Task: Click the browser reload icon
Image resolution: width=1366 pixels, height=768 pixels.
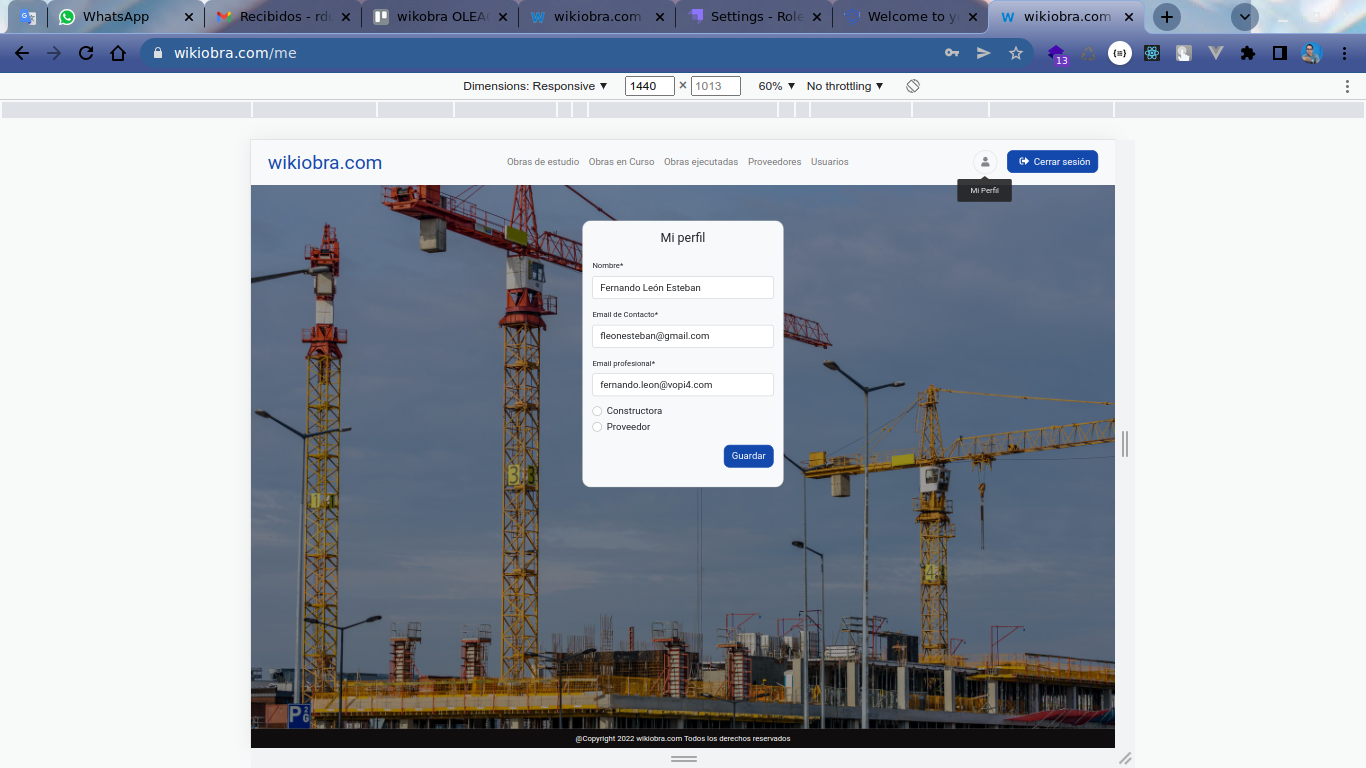Action: tap(86, 53)
